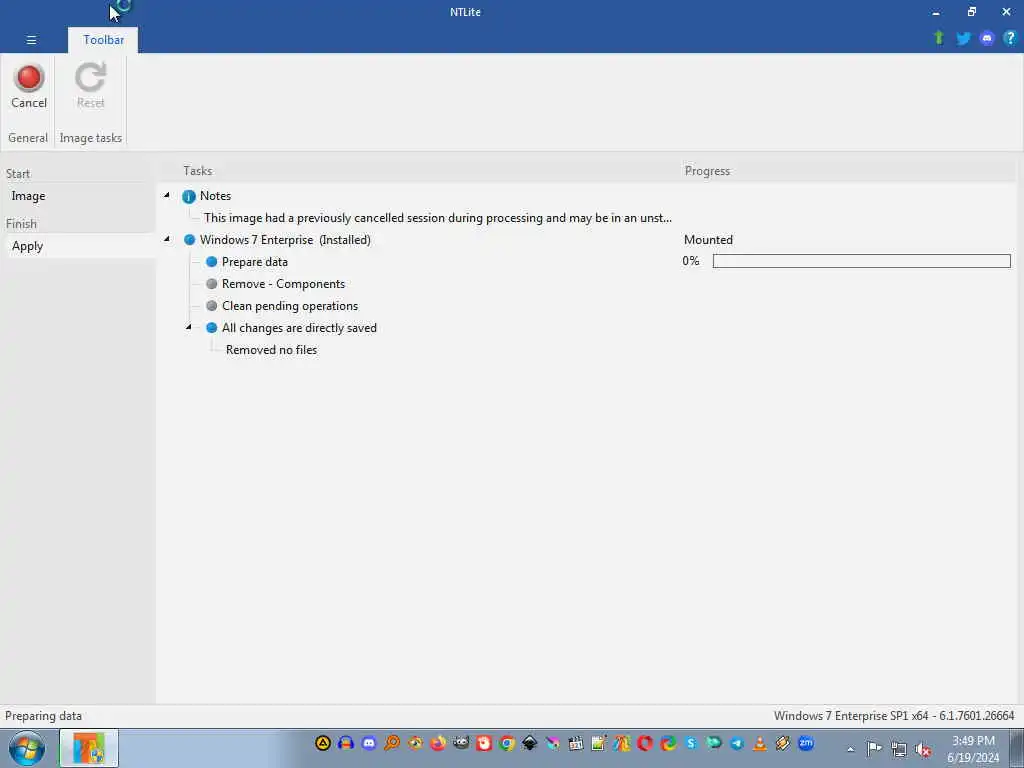Viewport: 1024px width, 768px height.
Task: Open Inkscape from the taskbar
Action: (530, 743)
